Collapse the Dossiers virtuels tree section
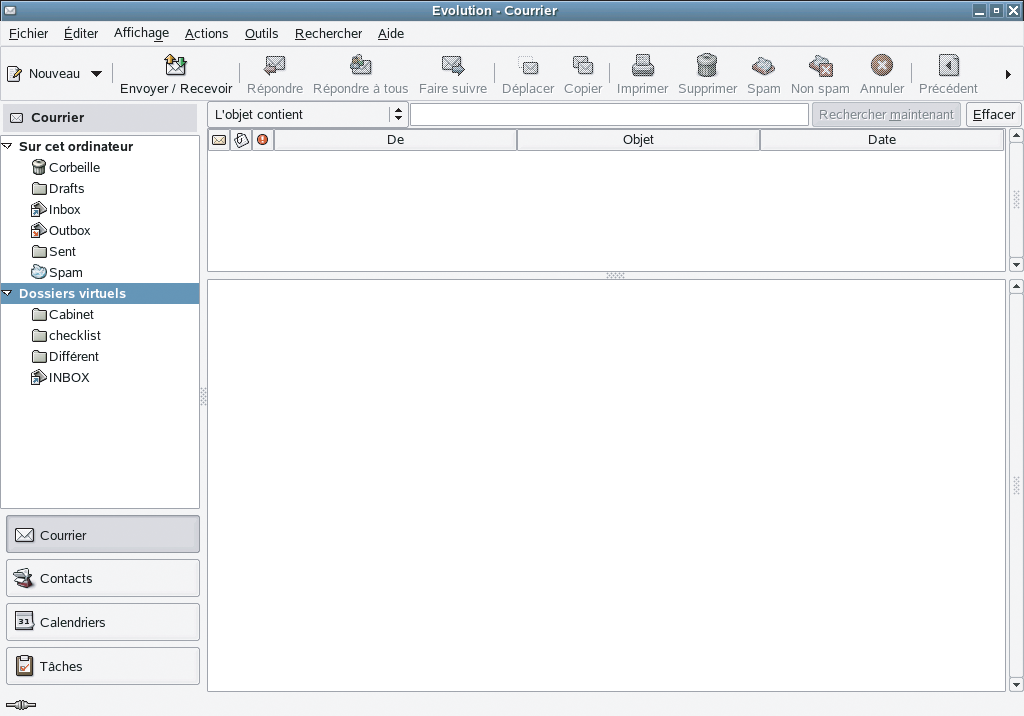1024x716 pixels. click(x=8, y=293)
